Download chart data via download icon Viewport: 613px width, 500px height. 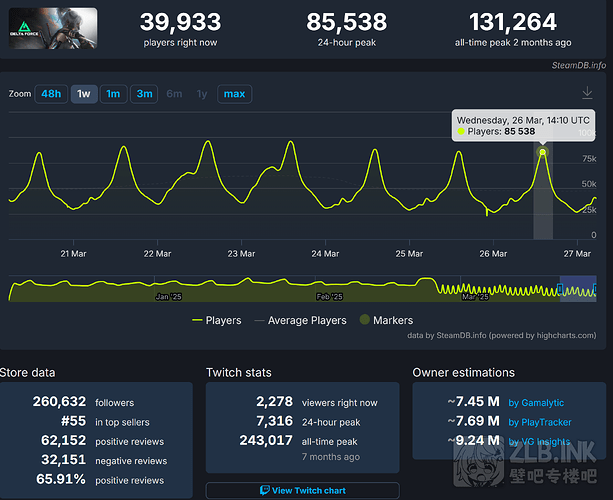tap(587, 93)
